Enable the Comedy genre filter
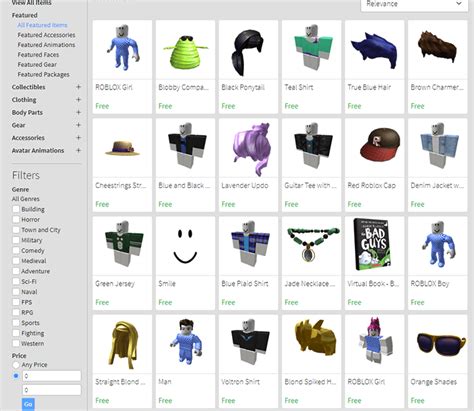The image size is (474, 411). point(16,250)
